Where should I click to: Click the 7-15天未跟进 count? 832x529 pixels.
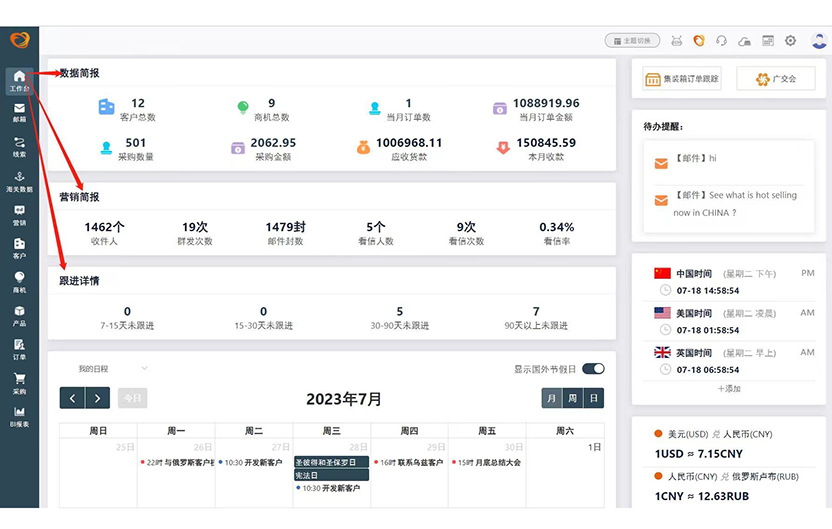[127, 311]
